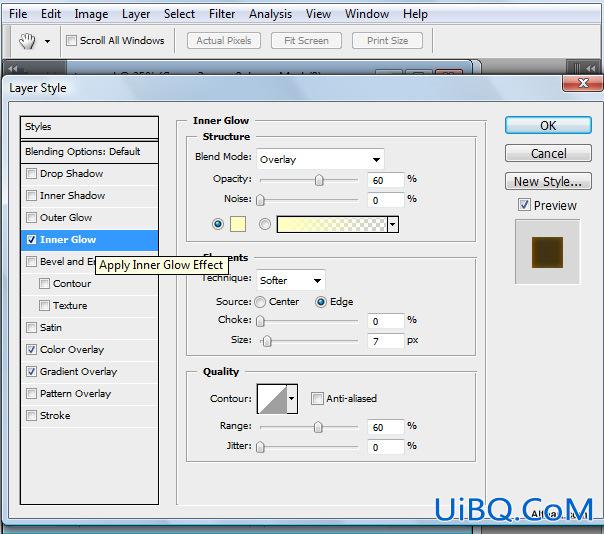Click the Contour curve thumbnail
The width and height of the screenshot is (604, 534).
(272, 399)
